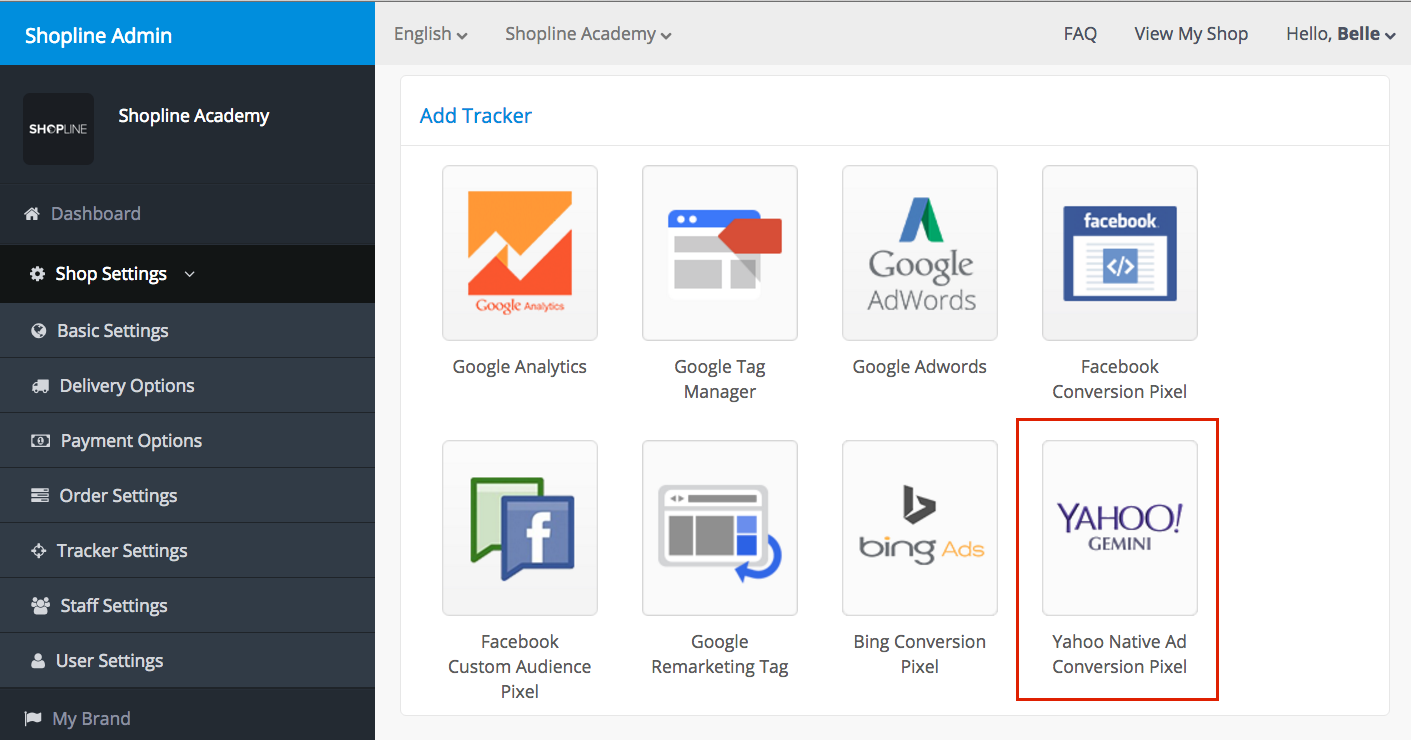Viewport: 1411px width, 740px height.
Task: Open Order Settings menu item
Action: point(187,496)
